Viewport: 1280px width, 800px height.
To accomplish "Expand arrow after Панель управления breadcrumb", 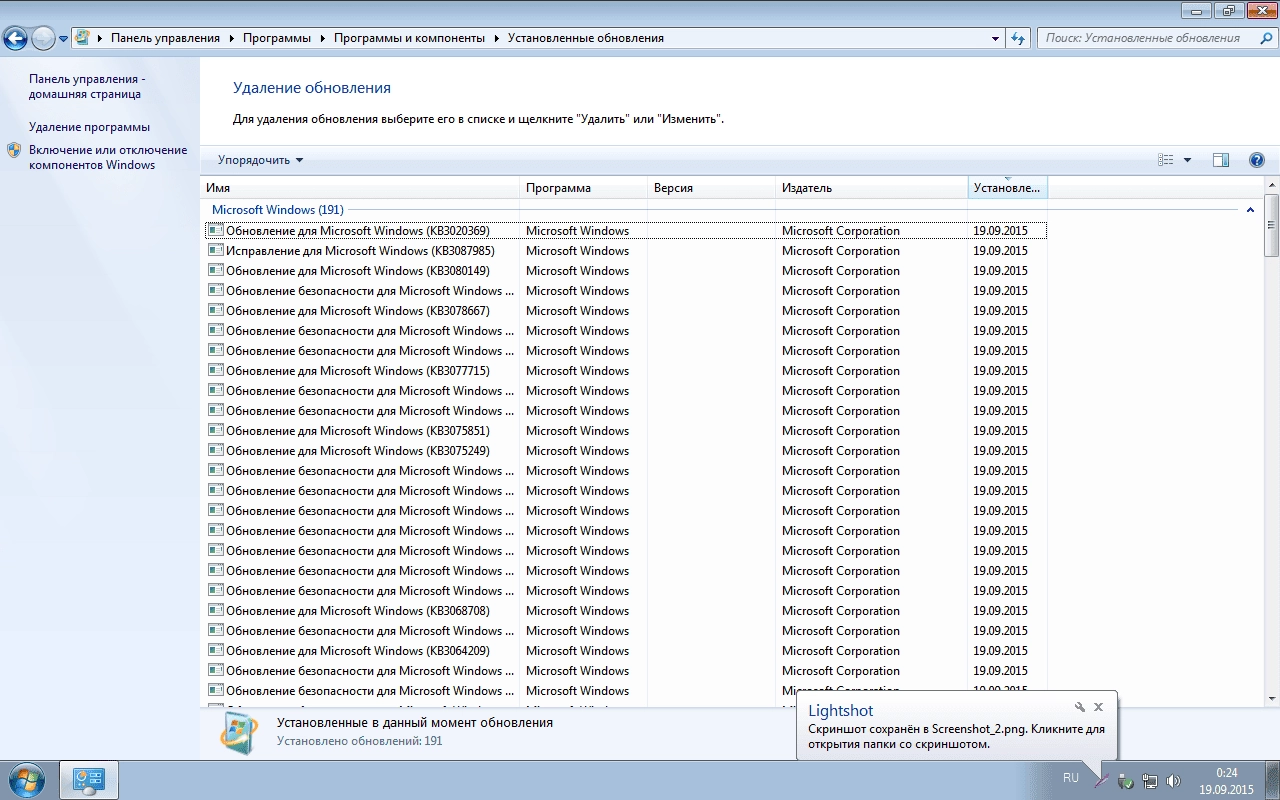I will [232, 38].
